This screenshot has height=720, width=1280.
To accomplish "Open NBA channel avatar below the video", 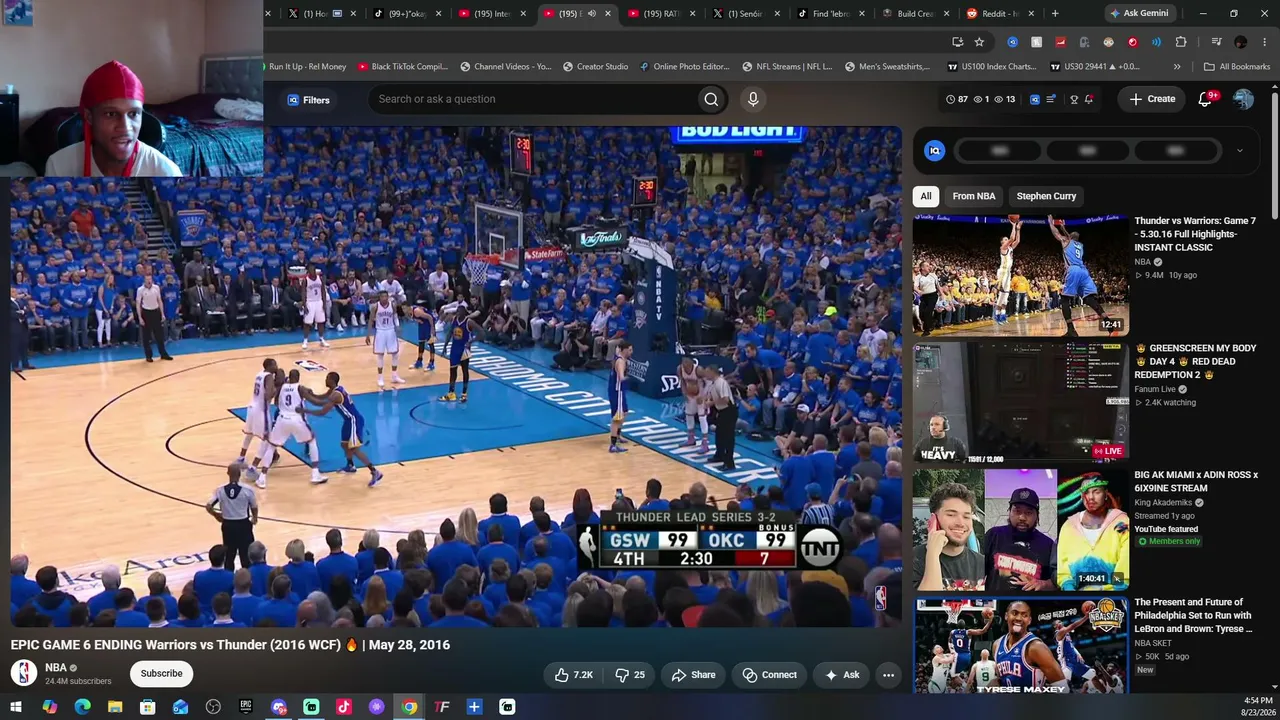I will click(24, 673).
